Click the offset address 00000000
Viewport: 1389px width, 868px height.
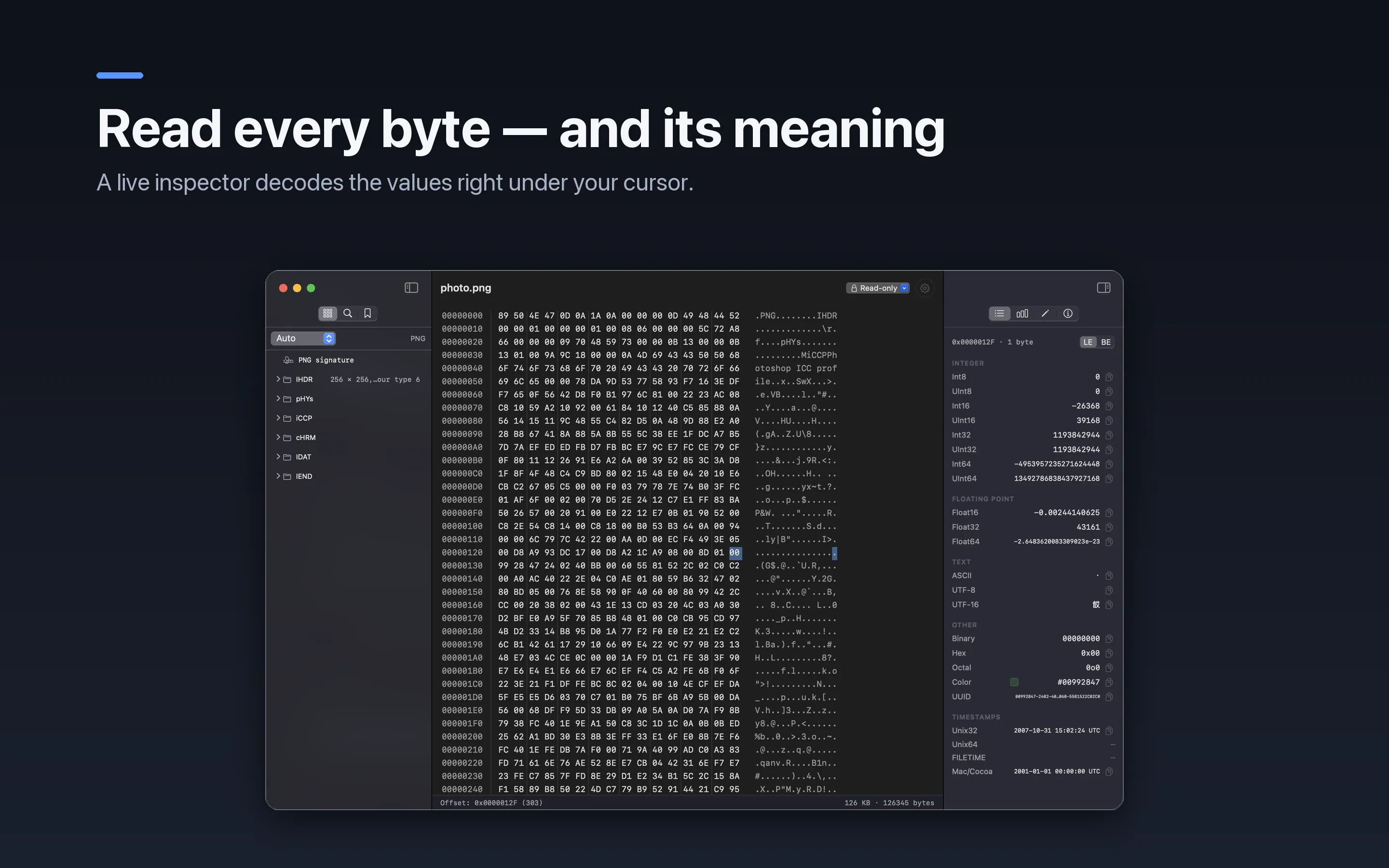462,316
